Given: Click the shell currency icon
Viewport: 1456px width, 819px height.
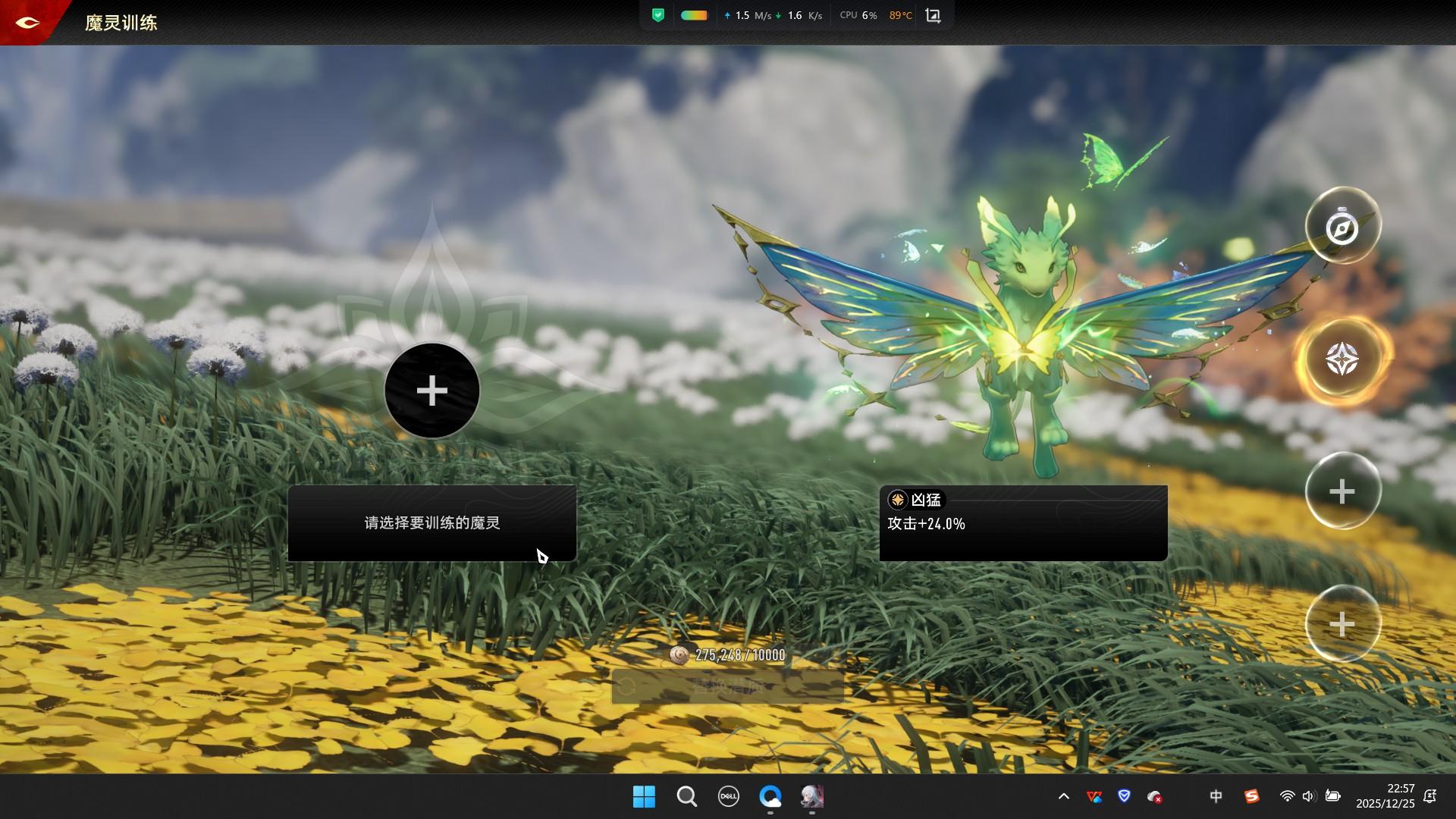Looking at the screenshot, I should click(x=679, y=654).
